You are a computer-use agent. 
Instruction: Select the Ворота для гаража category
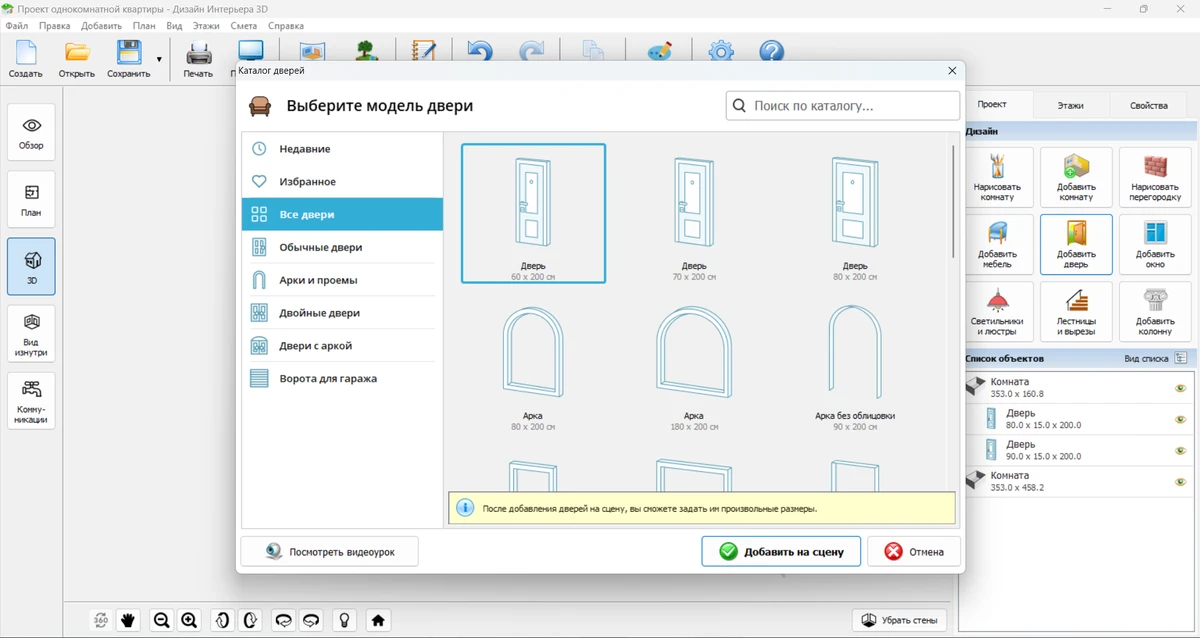pos(342,379)
